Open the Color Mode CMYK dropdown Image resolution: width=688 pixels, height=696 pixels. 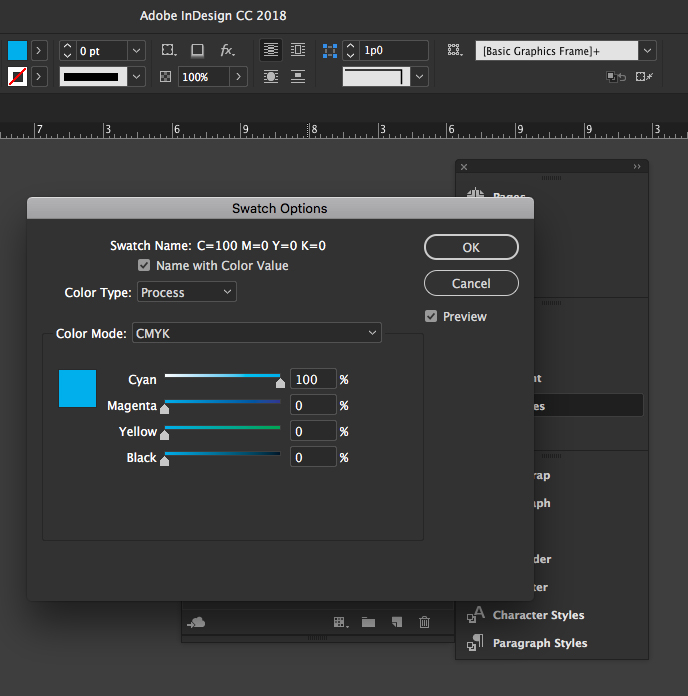pos(257,333)
